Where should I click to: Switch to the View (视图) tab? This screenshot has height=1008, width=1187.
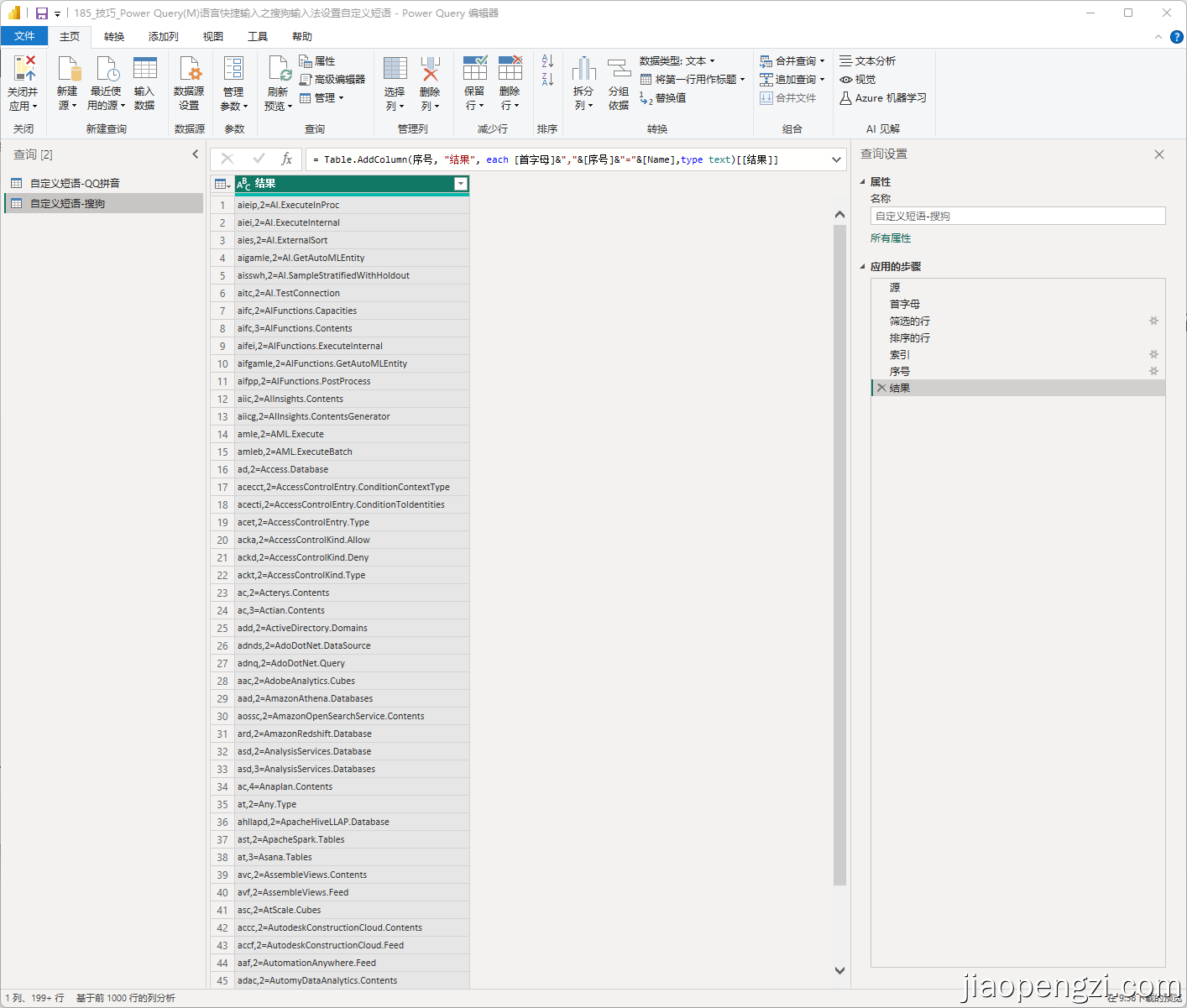point(213,37)
